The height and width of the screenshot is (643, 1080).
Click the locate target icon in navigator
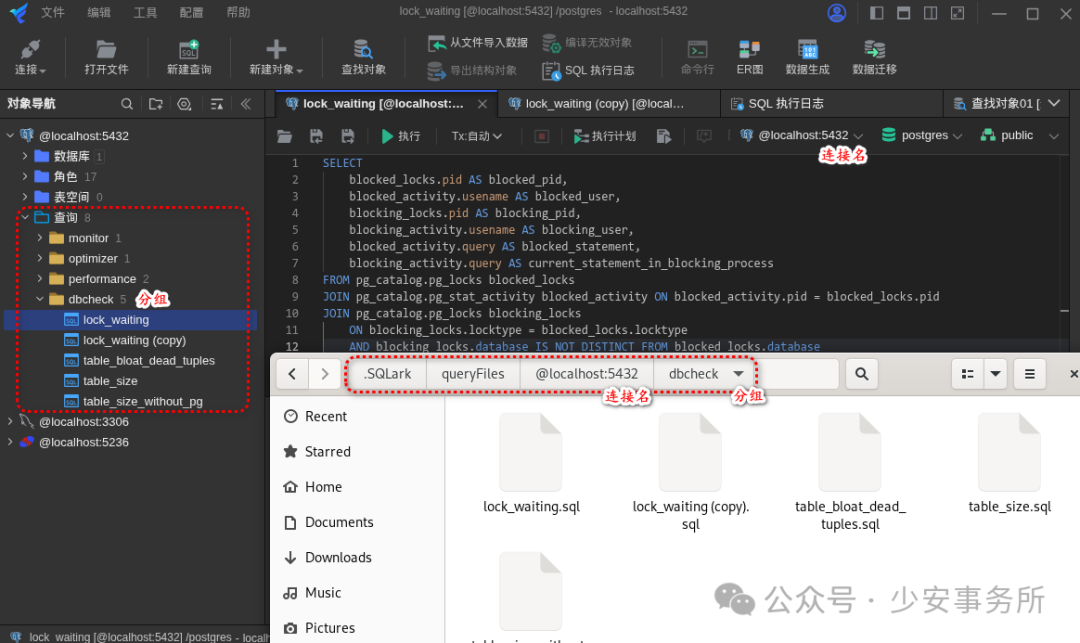pos(184,104)
